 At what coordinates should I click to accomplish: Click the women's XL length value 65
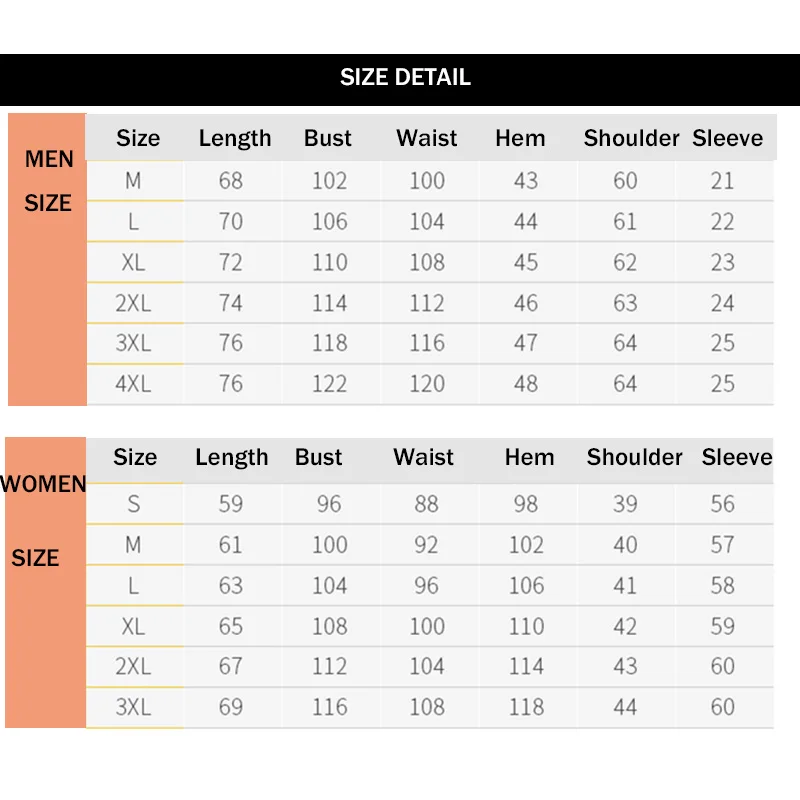231,626
